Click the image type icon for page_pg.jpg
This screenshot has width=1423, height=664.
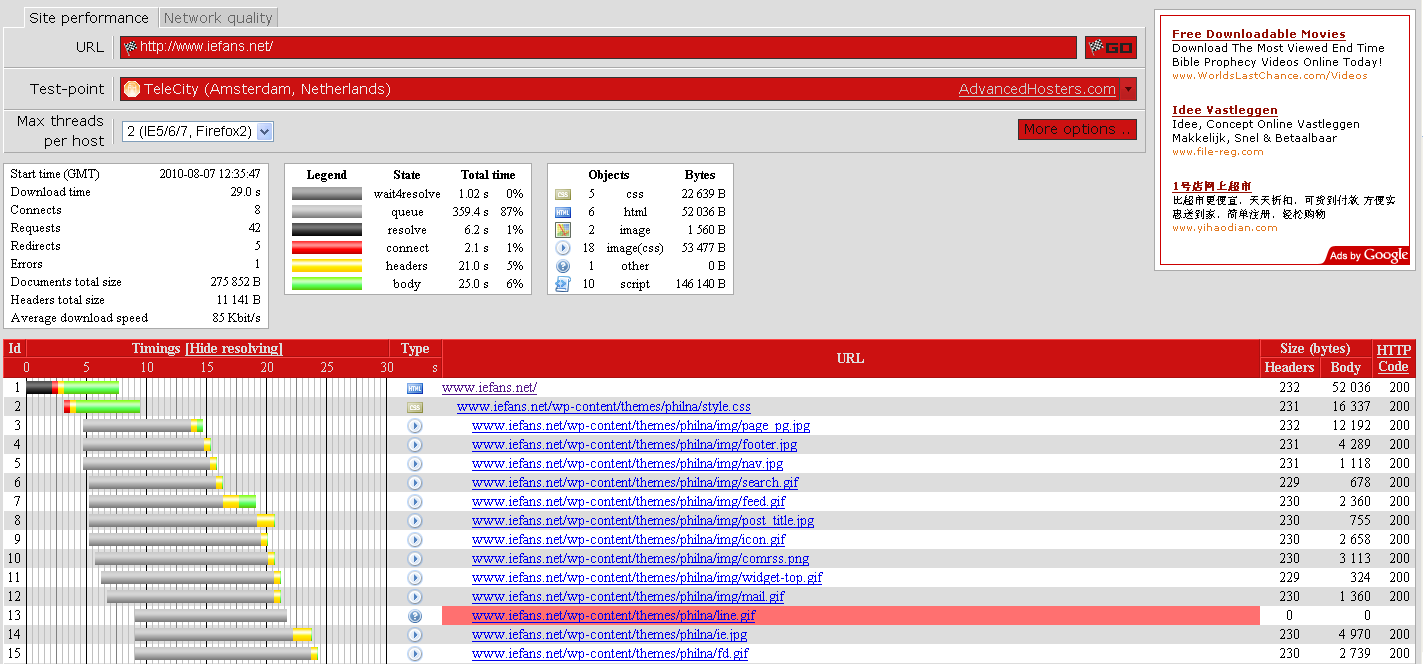415,426
